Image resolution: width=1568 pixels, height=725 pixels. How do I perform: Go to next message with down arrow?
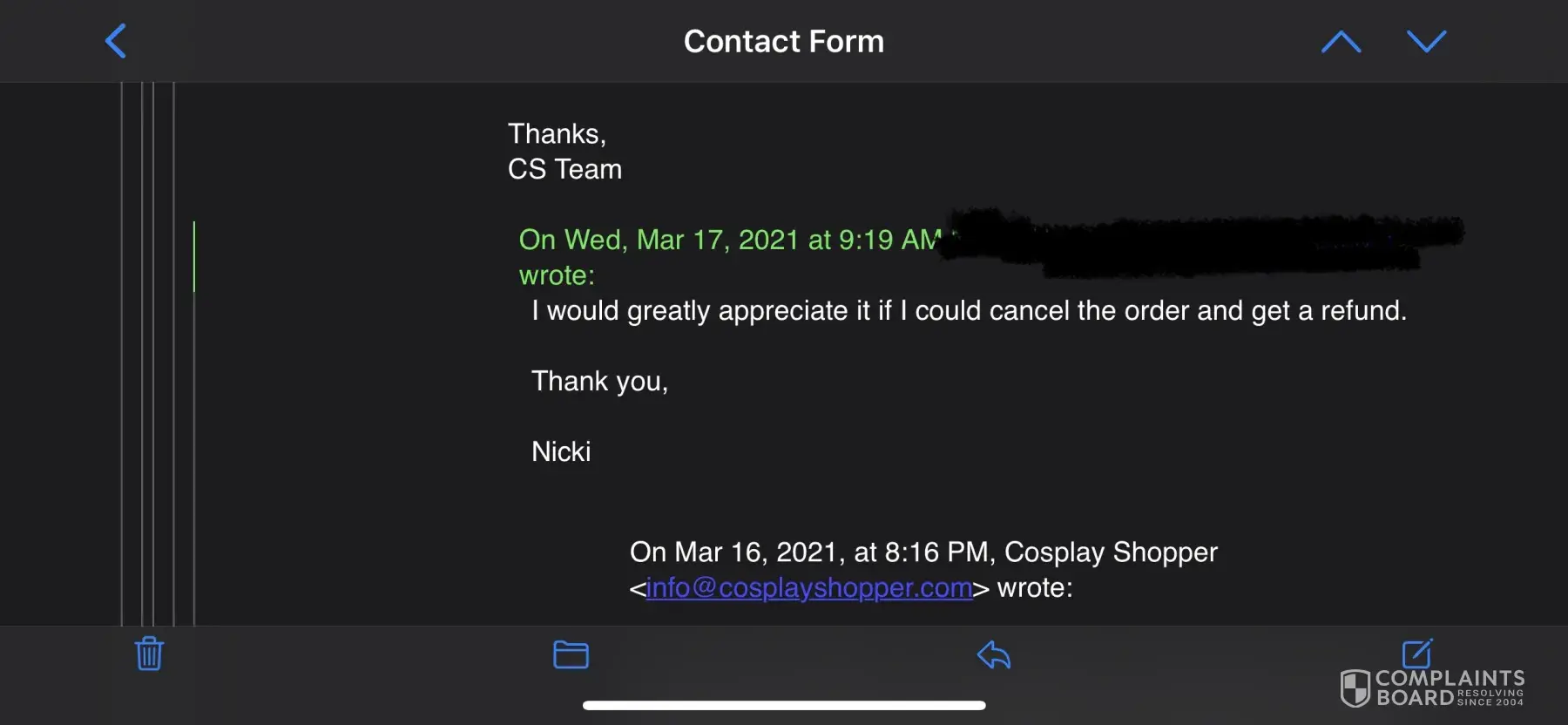(x=1426, y=41)
